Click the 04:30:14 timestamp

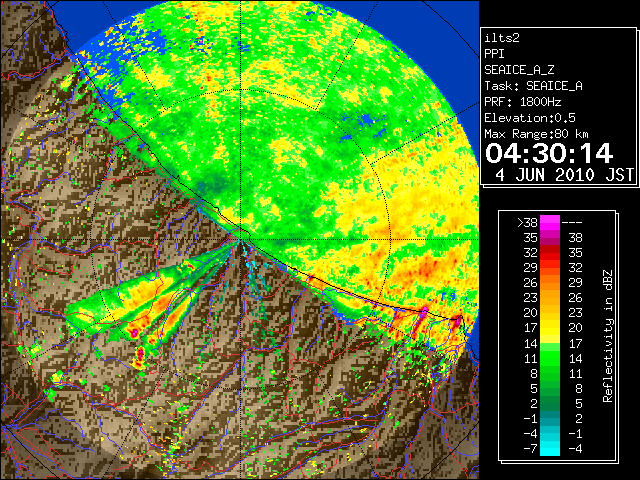[x=549, y=153]
